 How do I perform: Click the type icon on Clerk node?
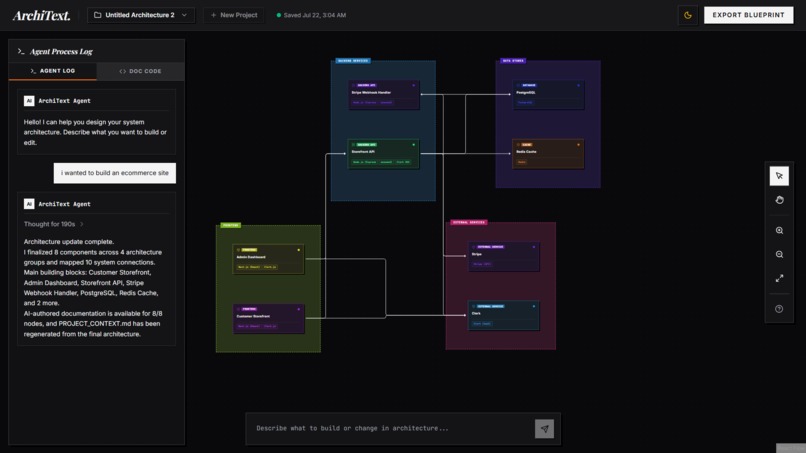[473, 306]
